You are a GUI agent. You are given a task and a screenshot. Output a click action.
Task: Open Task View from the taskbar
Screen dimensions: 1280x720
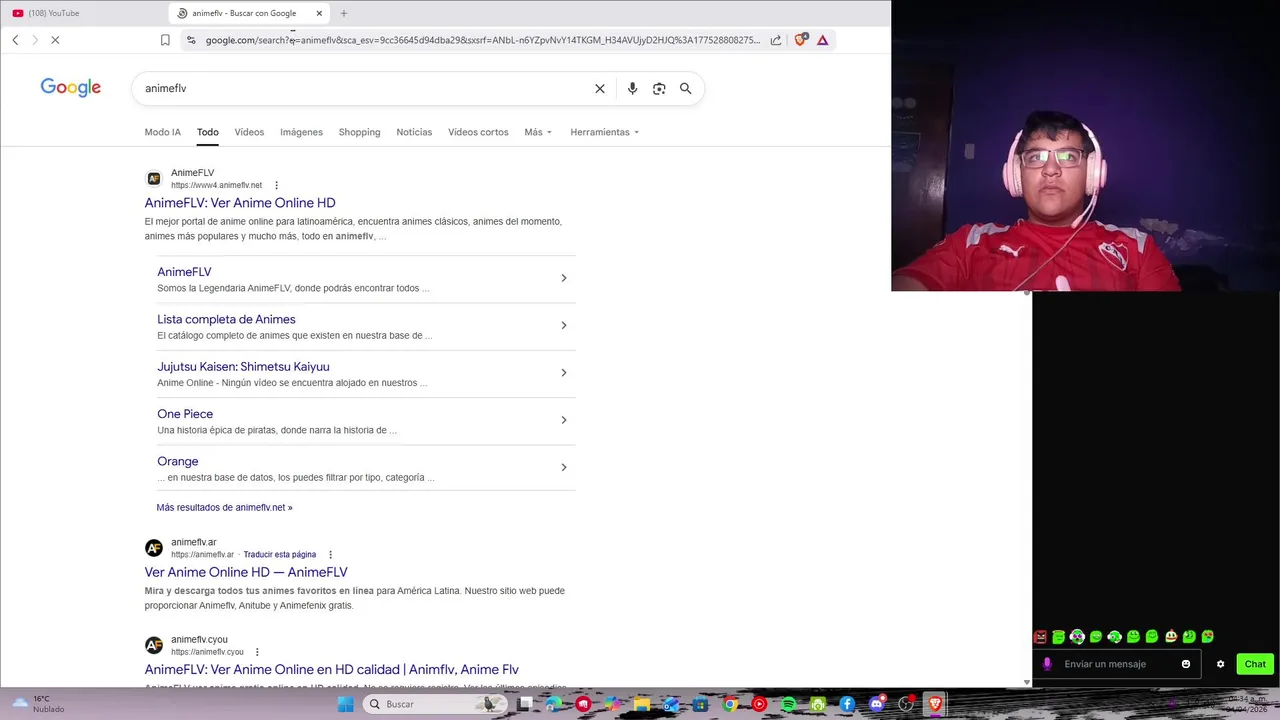tap(525, 704)
